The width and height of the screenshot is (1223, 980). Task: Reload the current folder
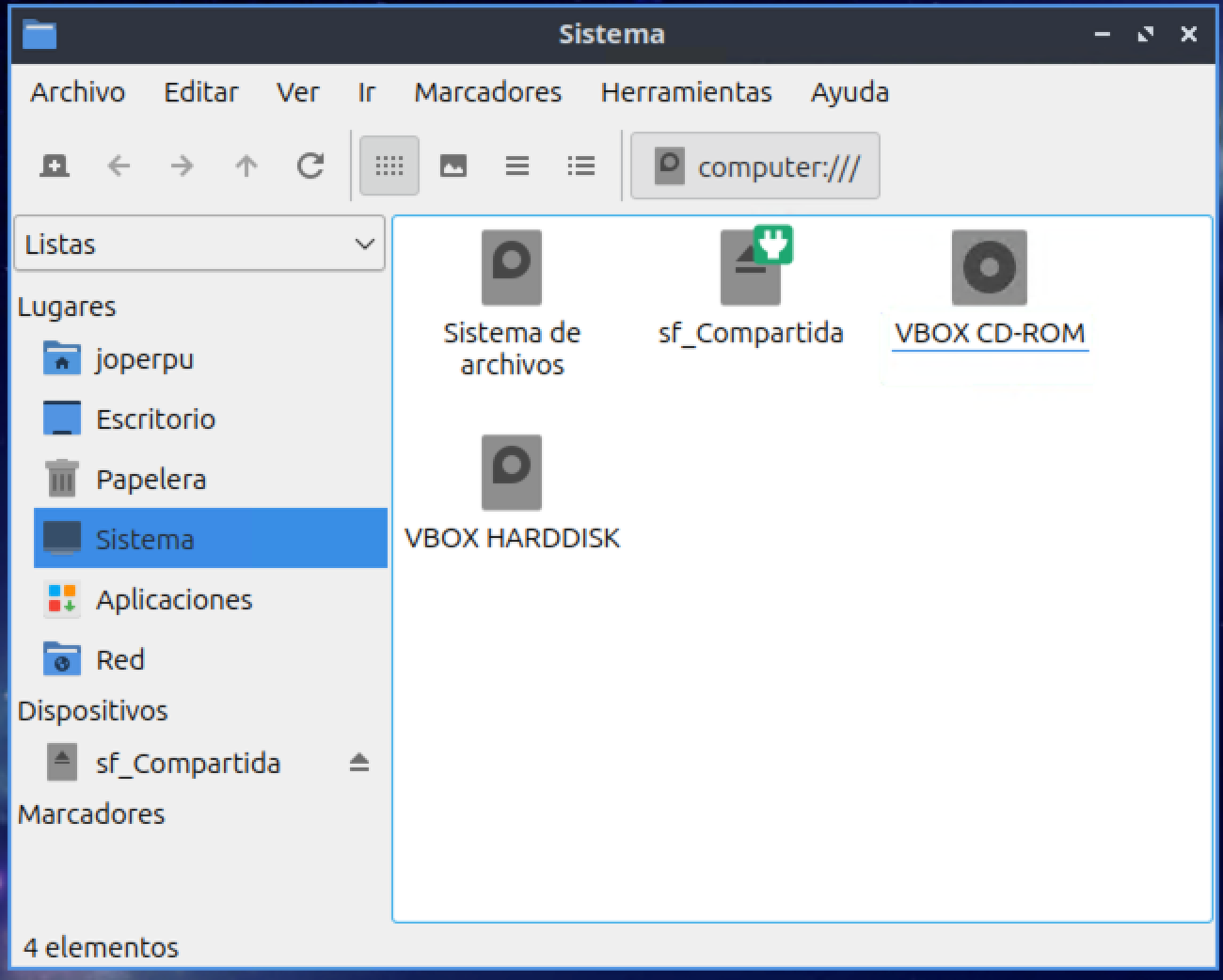pos(310,166)
